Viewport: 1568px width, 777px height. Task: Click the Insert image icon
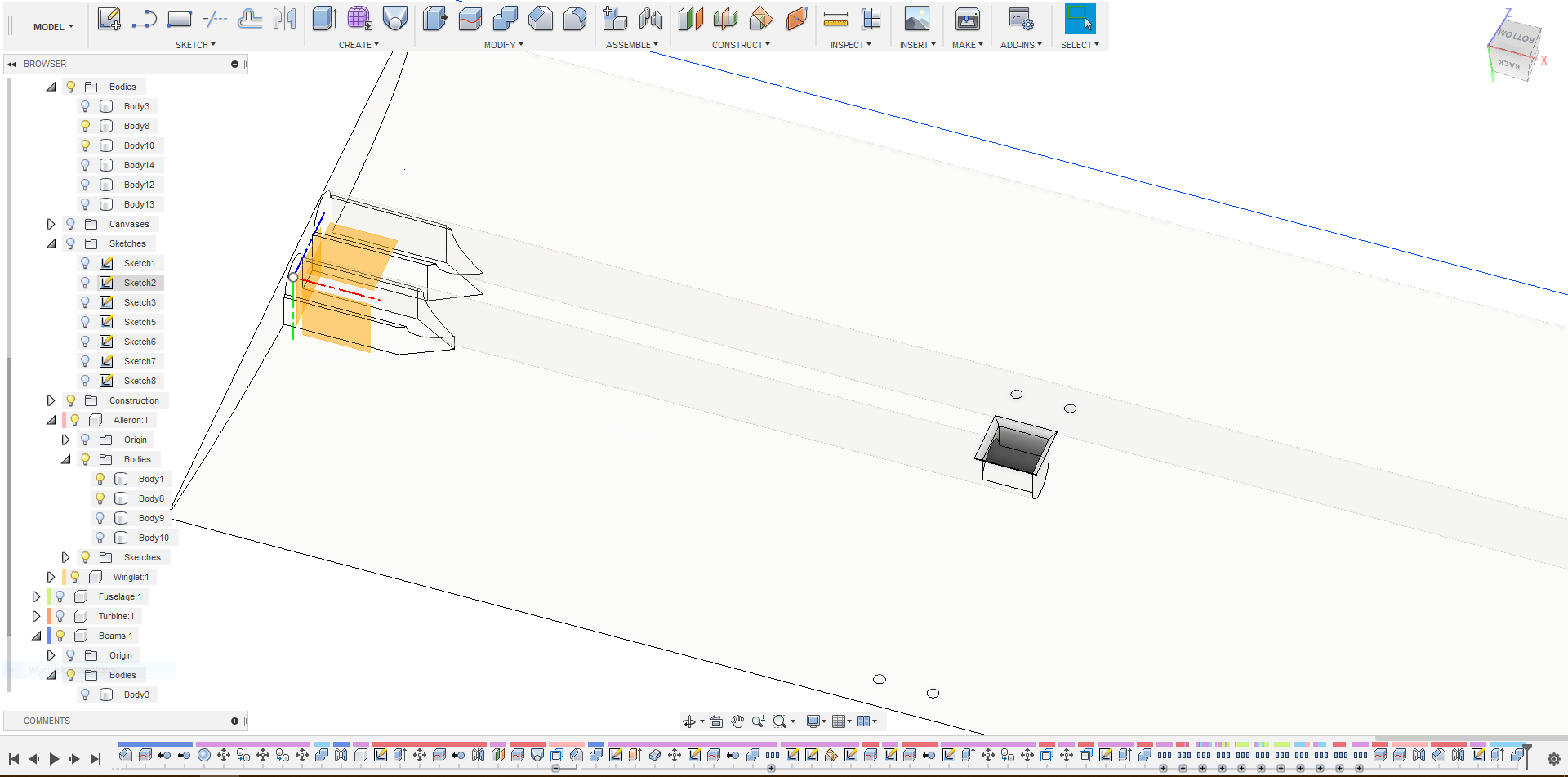[917, 19]
